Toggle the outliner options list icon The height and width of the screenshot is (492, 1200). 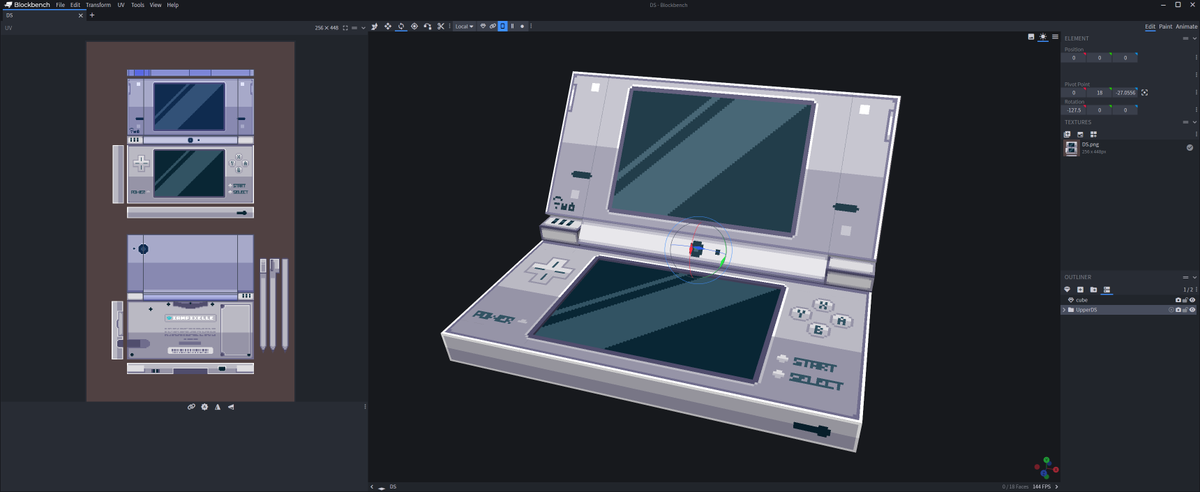click(x=1106, y=289)
